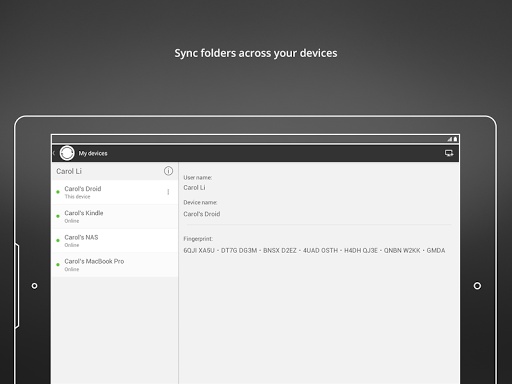Click the battery icon in status bar
Screen dimensions: 512x384
pos(455,139)
